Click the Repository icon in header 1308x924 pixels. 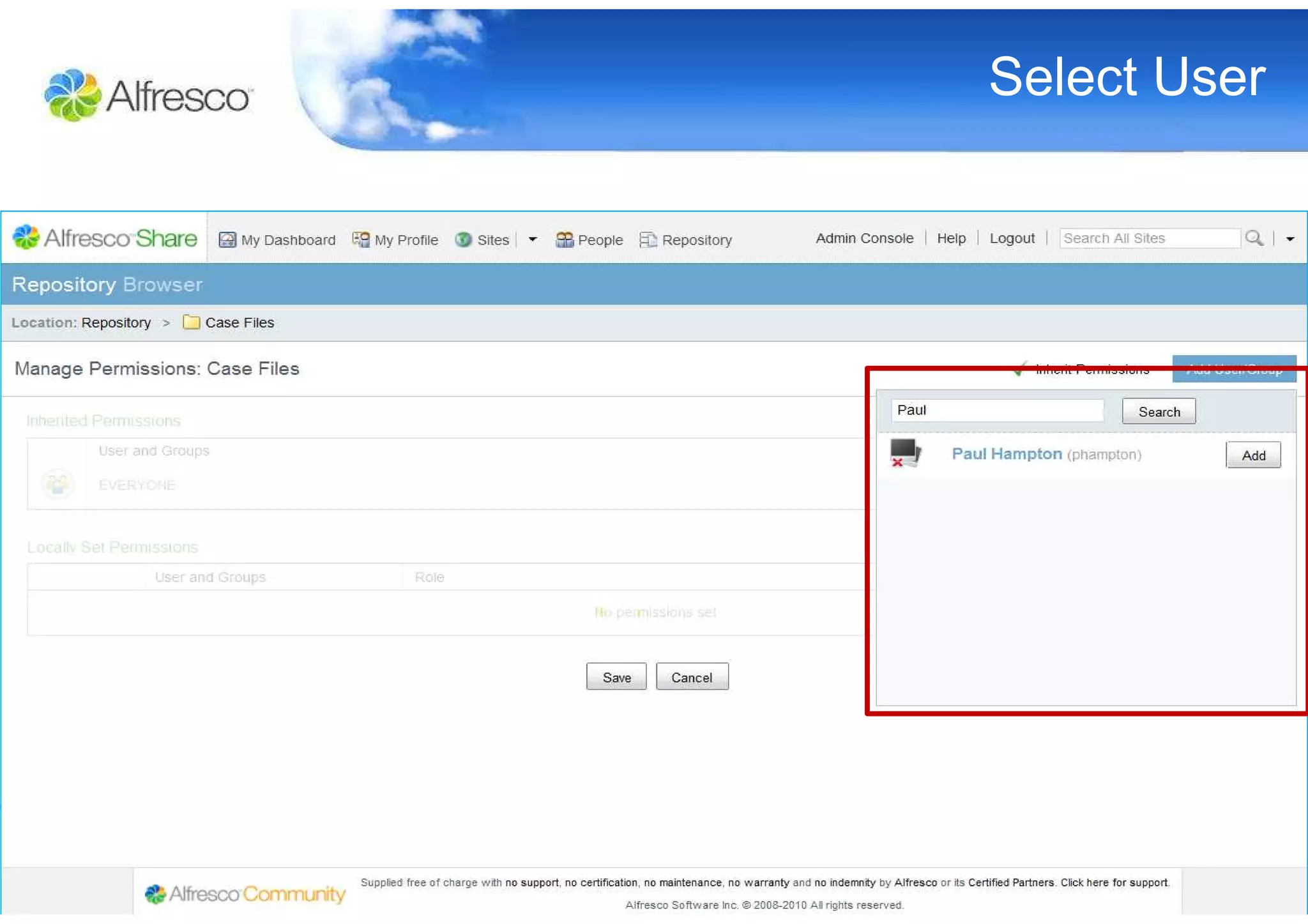click(648, 239)
